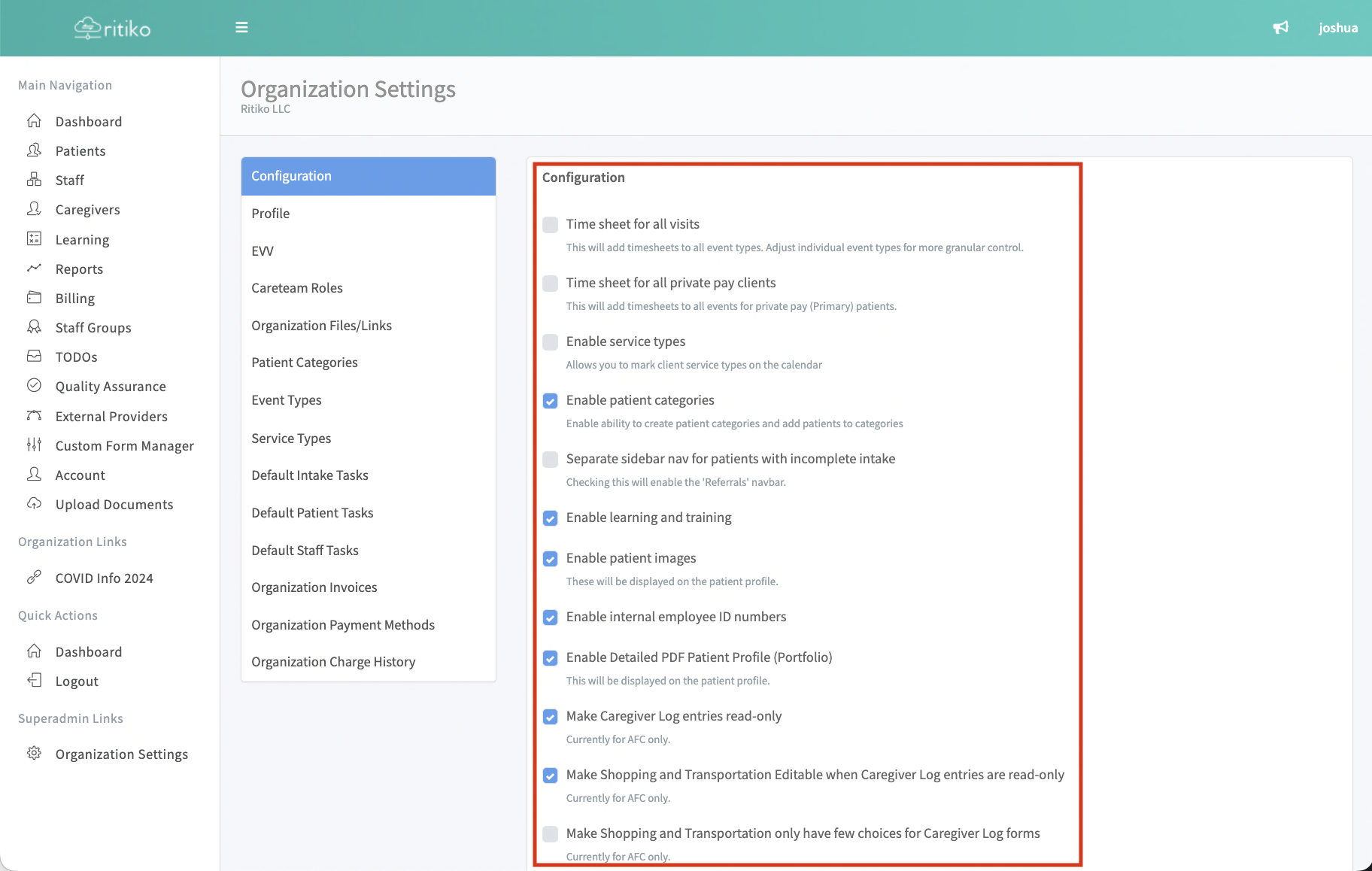Screen dimensions: 1372x871
Task: Check Enable service types checkbox
Action: click(551, 342)
